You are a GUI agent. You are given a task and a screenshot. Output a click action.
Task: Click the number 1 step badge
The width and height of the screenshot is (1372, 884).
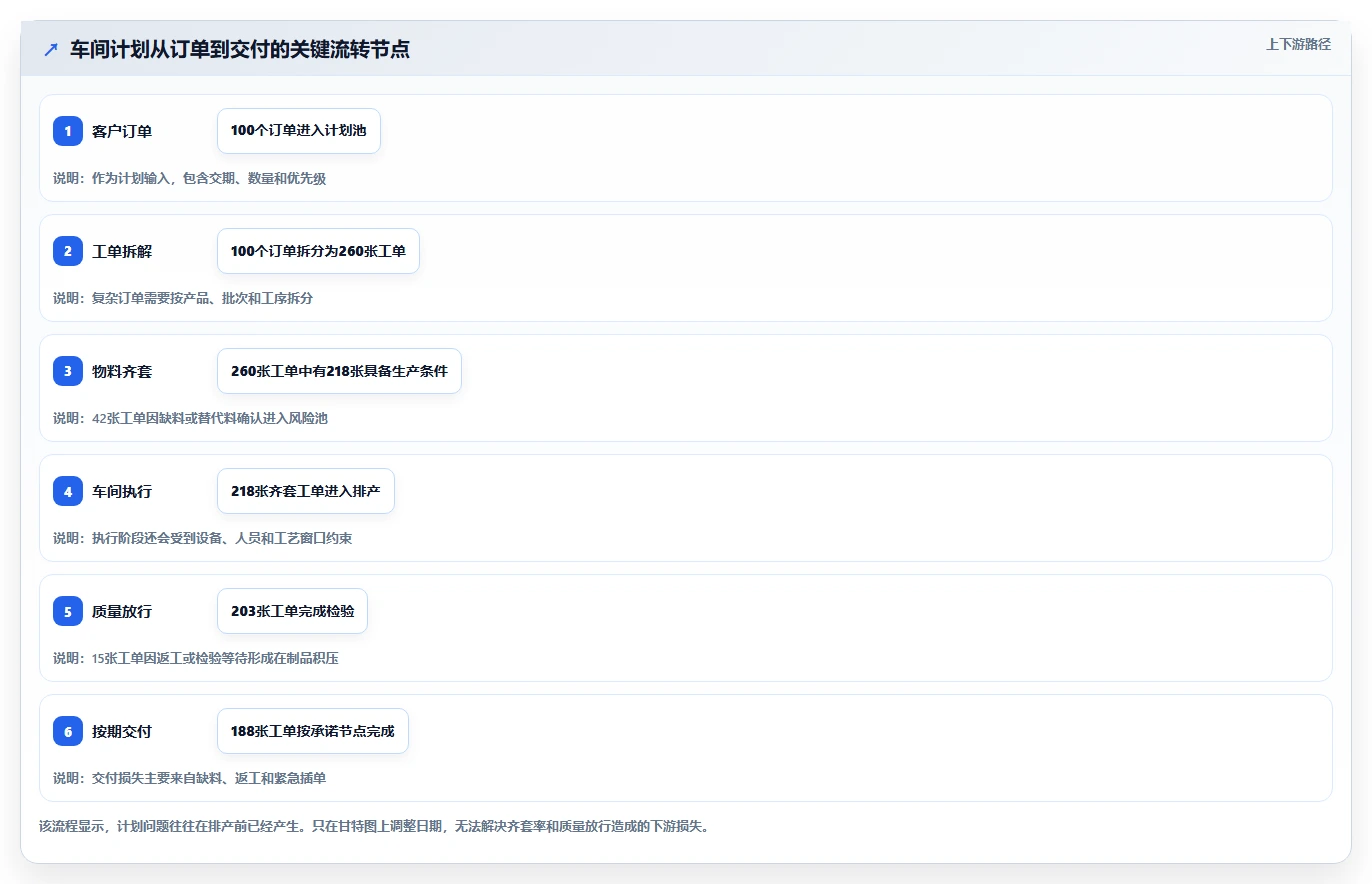click(x=68, y=131)
